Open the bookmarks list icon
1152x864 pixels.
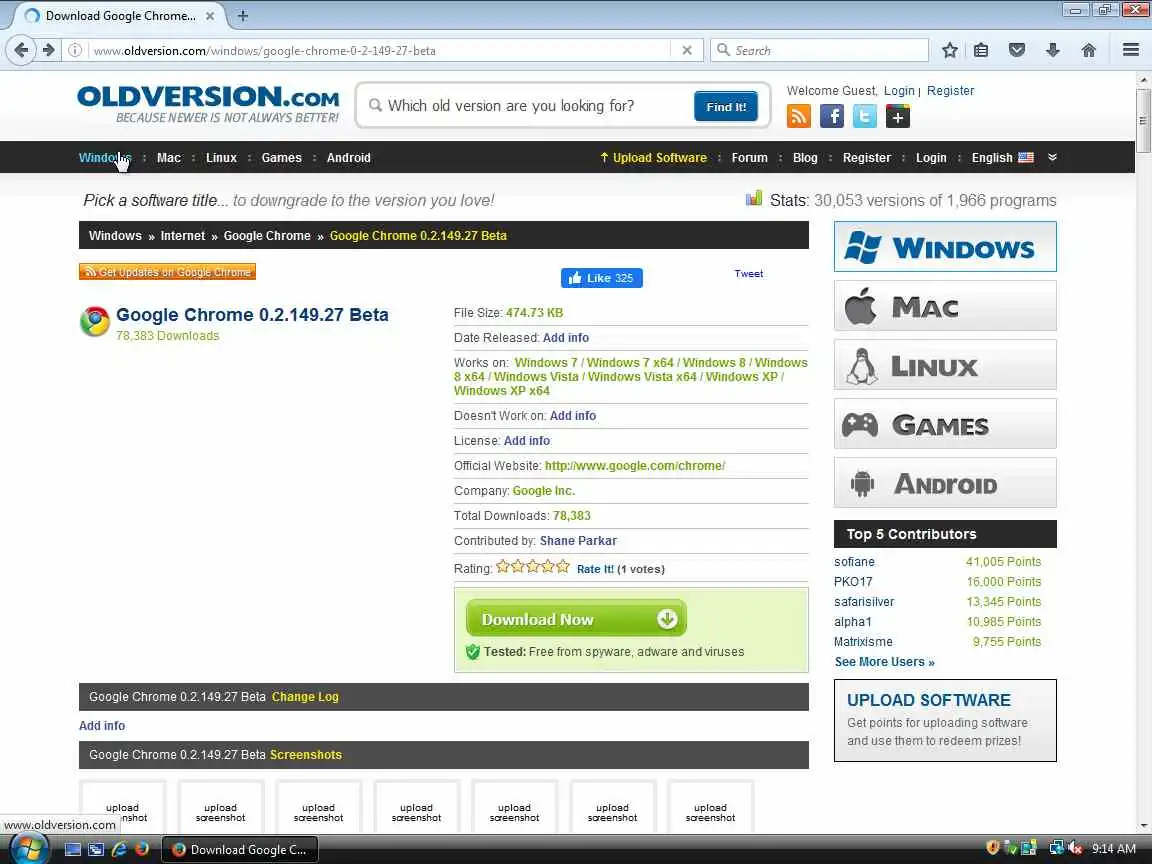[981, 50]
